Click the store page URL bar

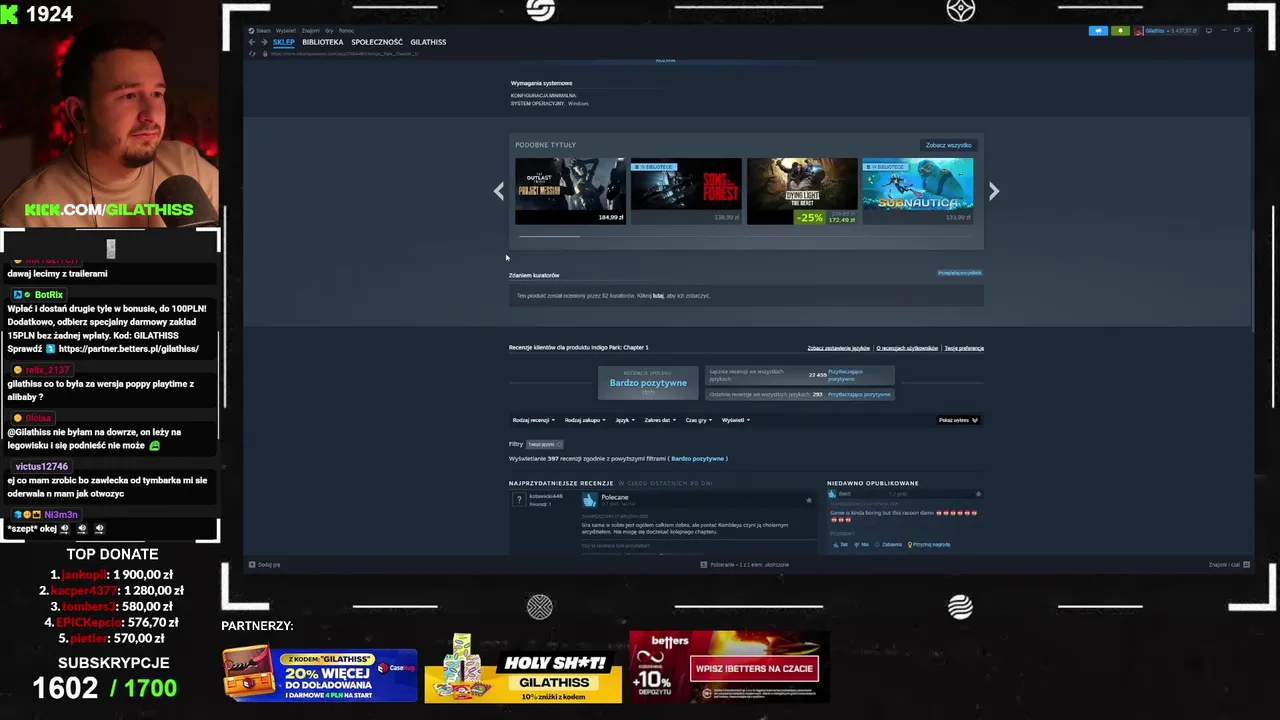[x=345, y=53]
